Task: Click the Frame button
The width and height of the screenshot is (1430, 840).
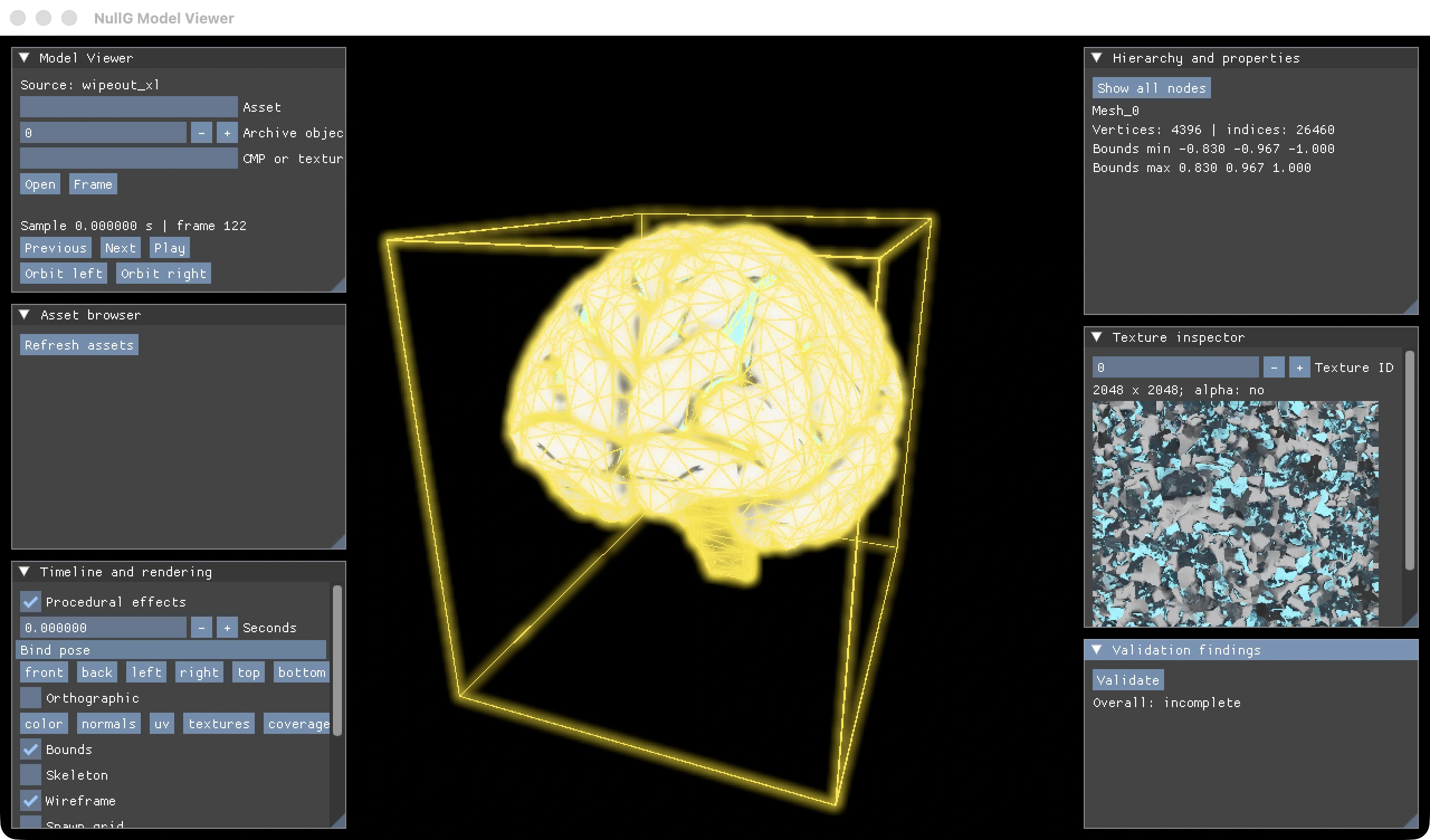Action: [93, 184]
